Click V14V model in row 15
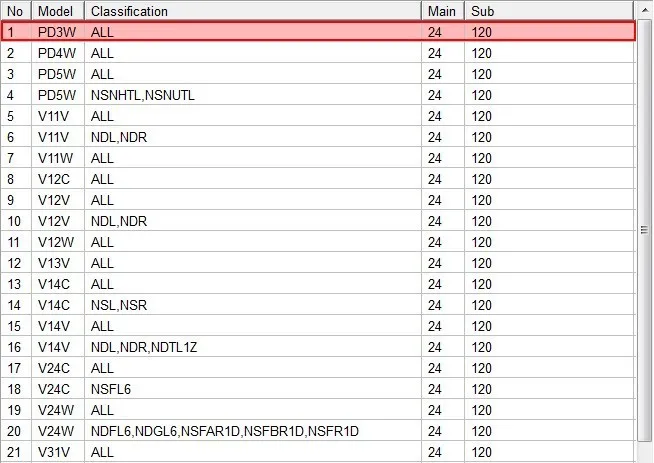 coord(58,326)
